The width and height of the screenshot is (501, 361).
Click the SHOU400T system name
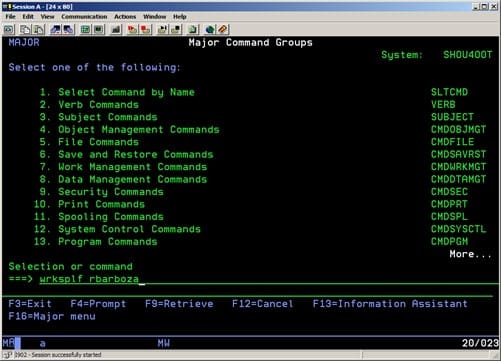(x=468, y=55)
